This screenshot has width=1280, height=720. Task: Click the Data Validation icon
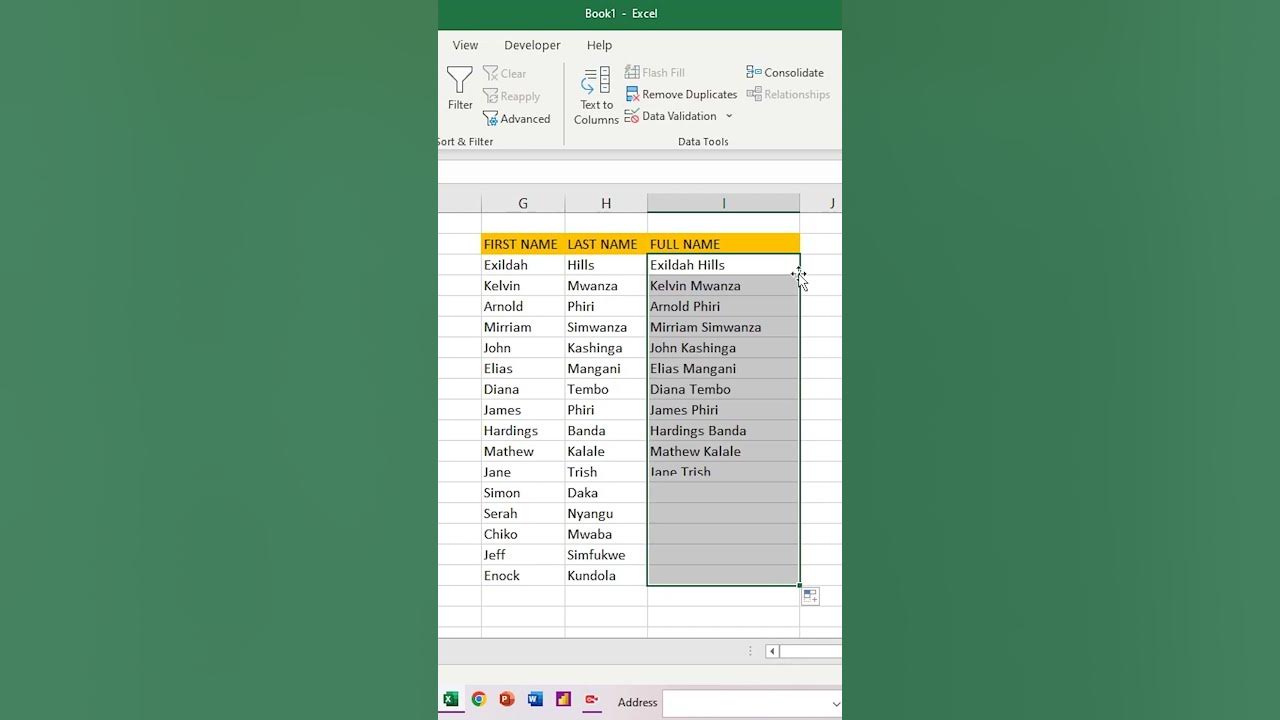pos(632,116)
